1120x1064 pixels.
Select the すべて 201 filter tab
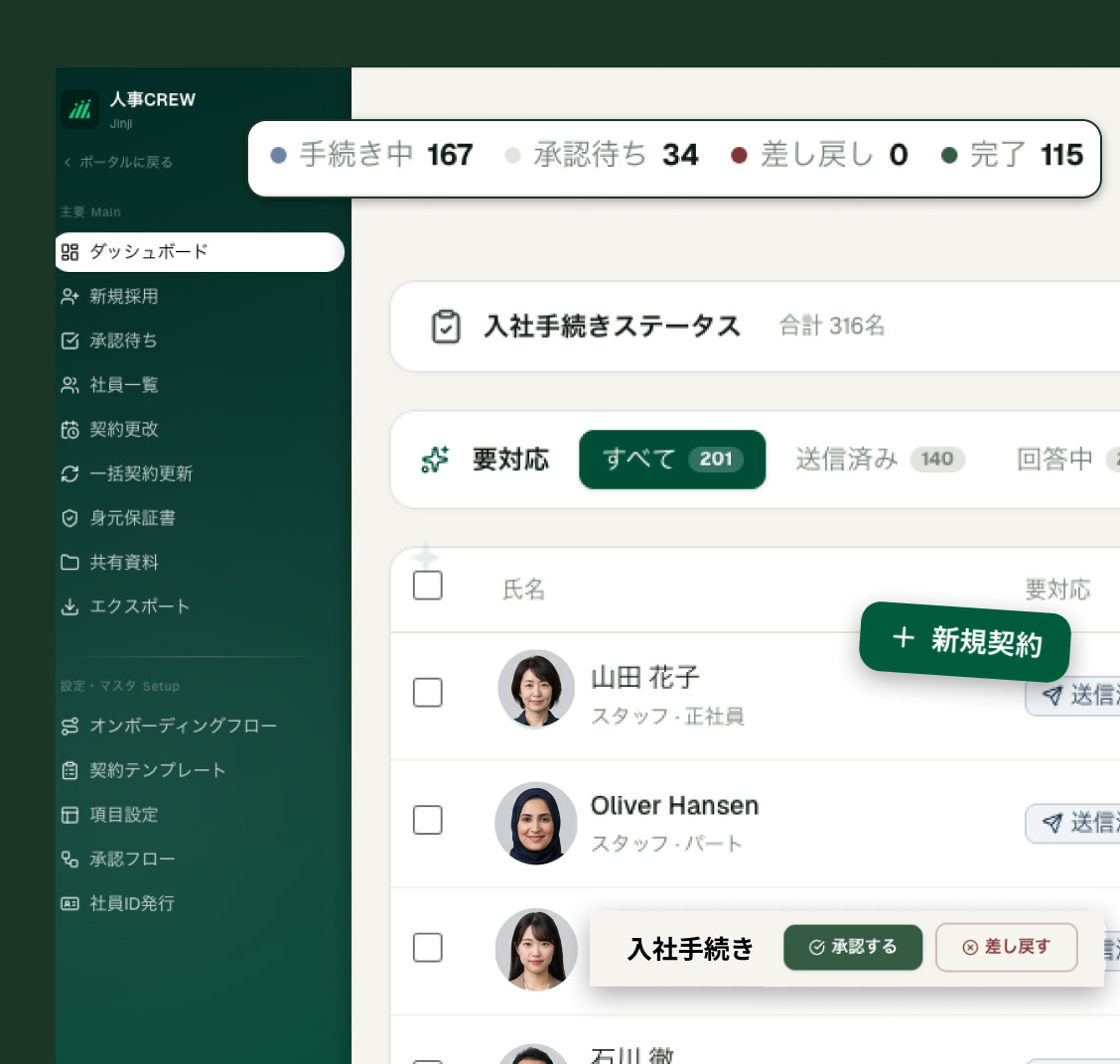[672, 460]
